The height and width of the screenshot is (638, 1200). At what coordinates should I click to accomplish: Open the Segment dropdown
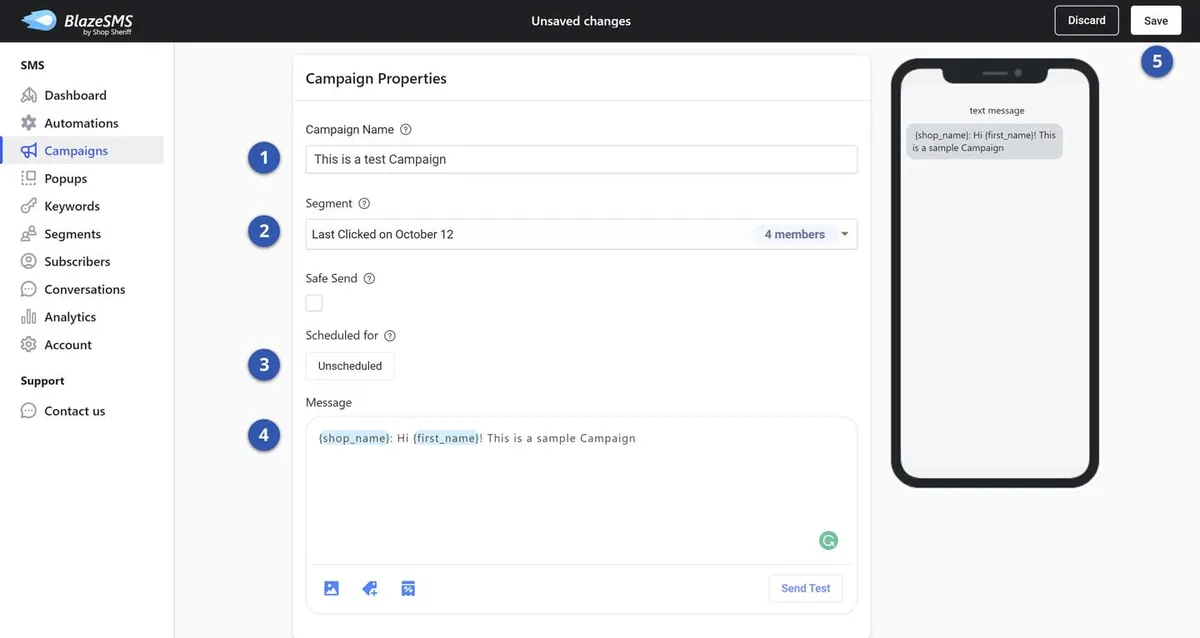[x=580, y=233]
